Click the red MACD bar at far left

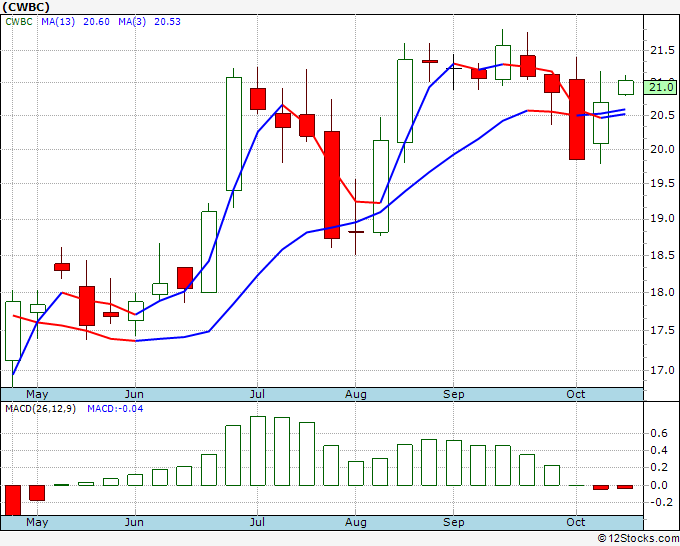tap(13, 500)
